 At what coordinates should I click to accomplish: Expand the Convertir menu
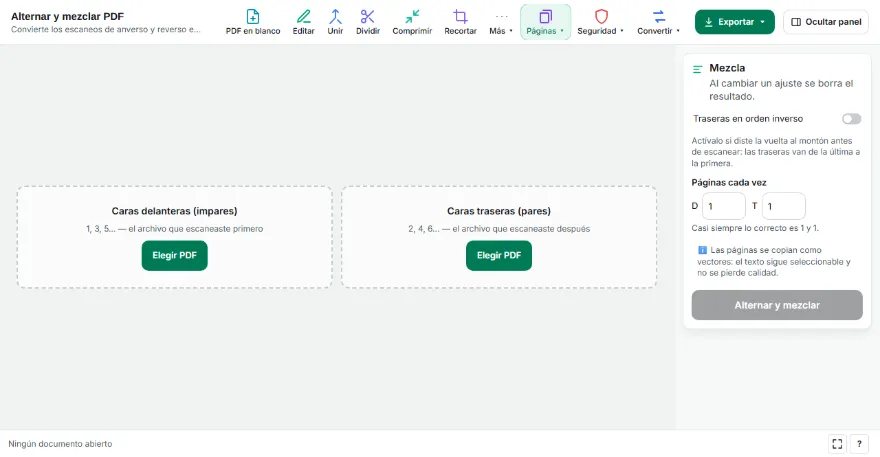659,22
